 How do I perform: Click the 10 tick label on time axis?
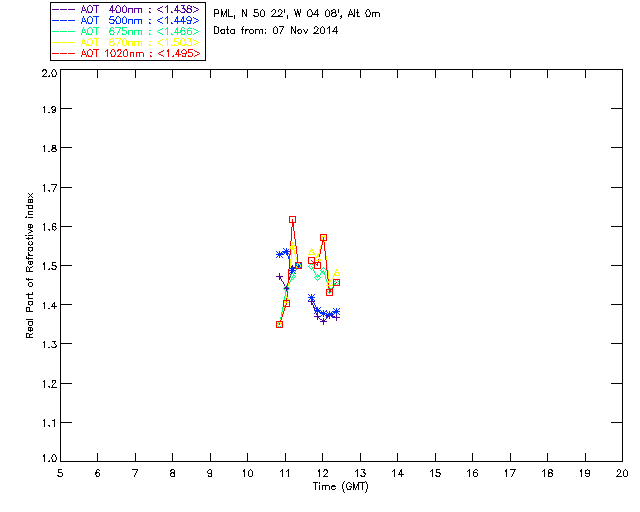(247, 473)
